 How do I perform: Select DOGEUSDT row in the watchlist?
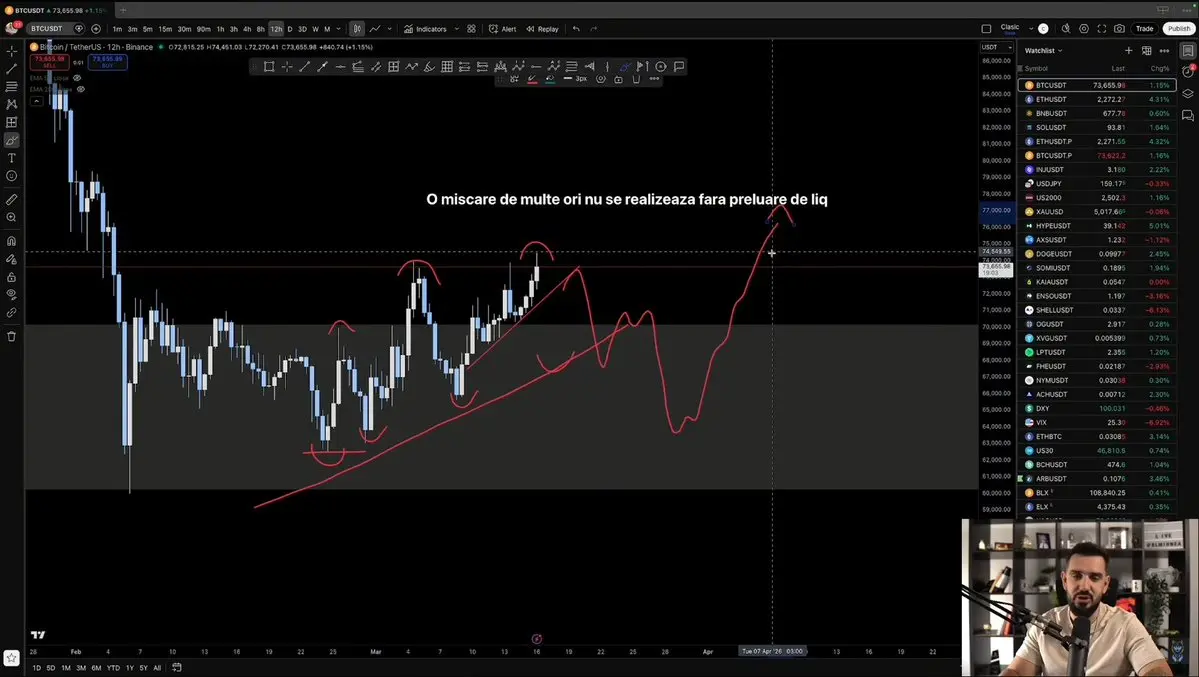tap(1097, 254)
